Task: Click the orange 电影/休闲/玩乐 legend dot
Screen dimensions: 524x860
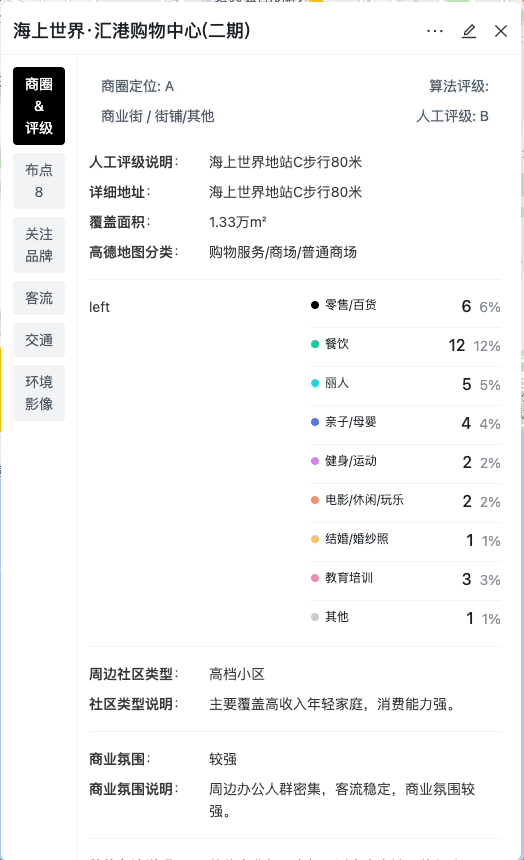Action: tap(315, 500)
